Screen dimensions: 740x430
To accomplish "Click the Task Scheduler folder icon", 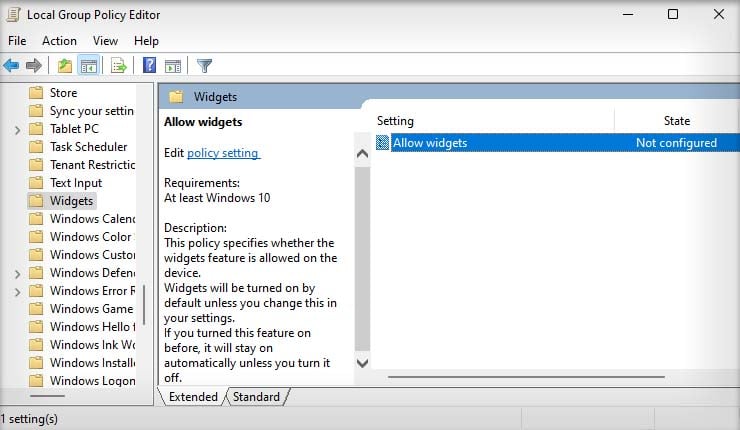I will 36,147.
